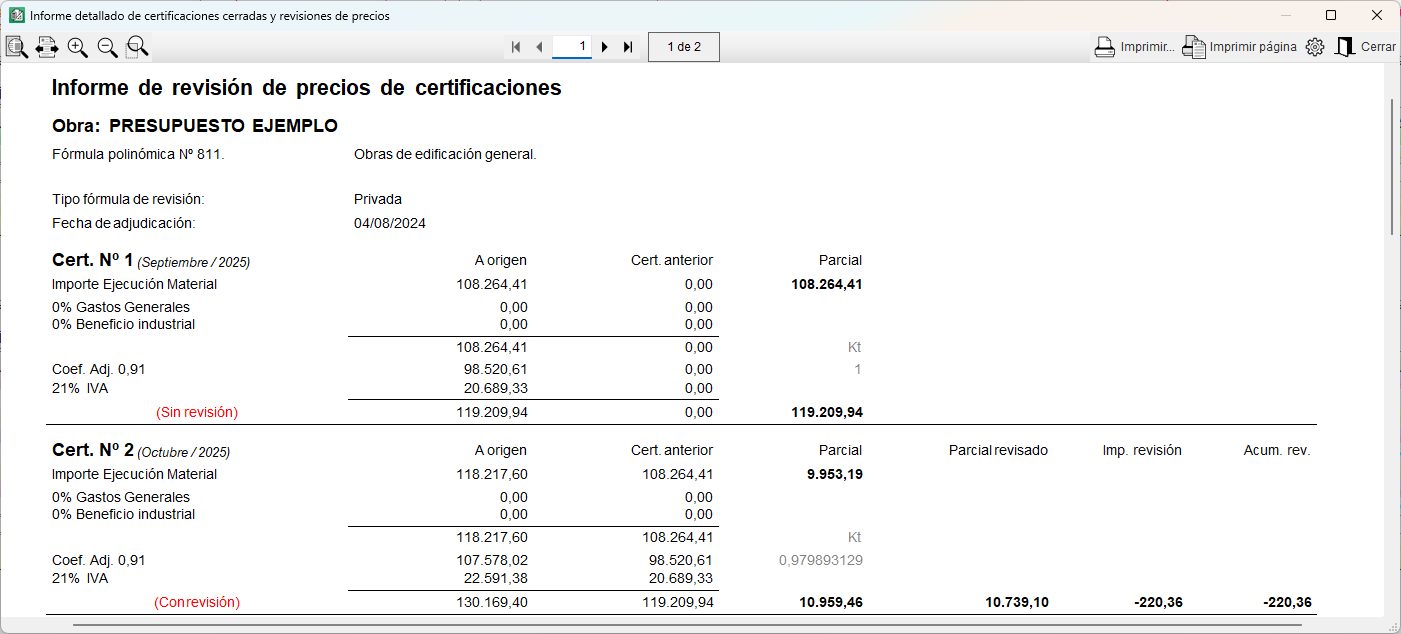Maximize the report window
The image size is (1401, 634).
pyautogui.click(x=1331, y=15)
